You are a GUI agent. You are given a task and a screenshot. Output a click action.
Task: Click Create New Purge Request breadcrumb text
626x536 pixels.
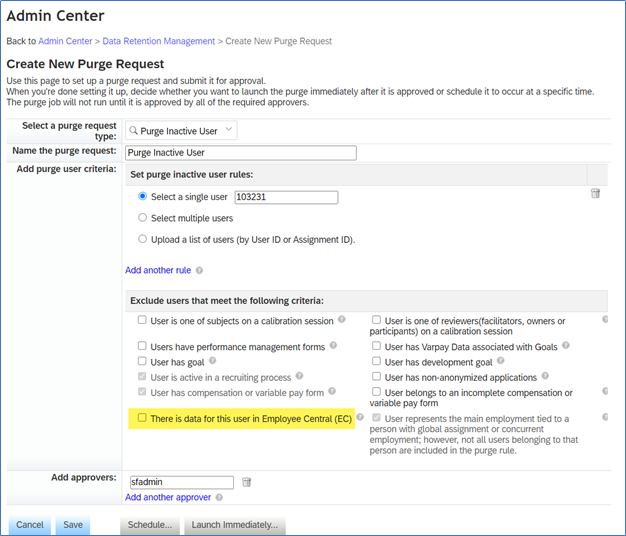click(x=278, y=41)
